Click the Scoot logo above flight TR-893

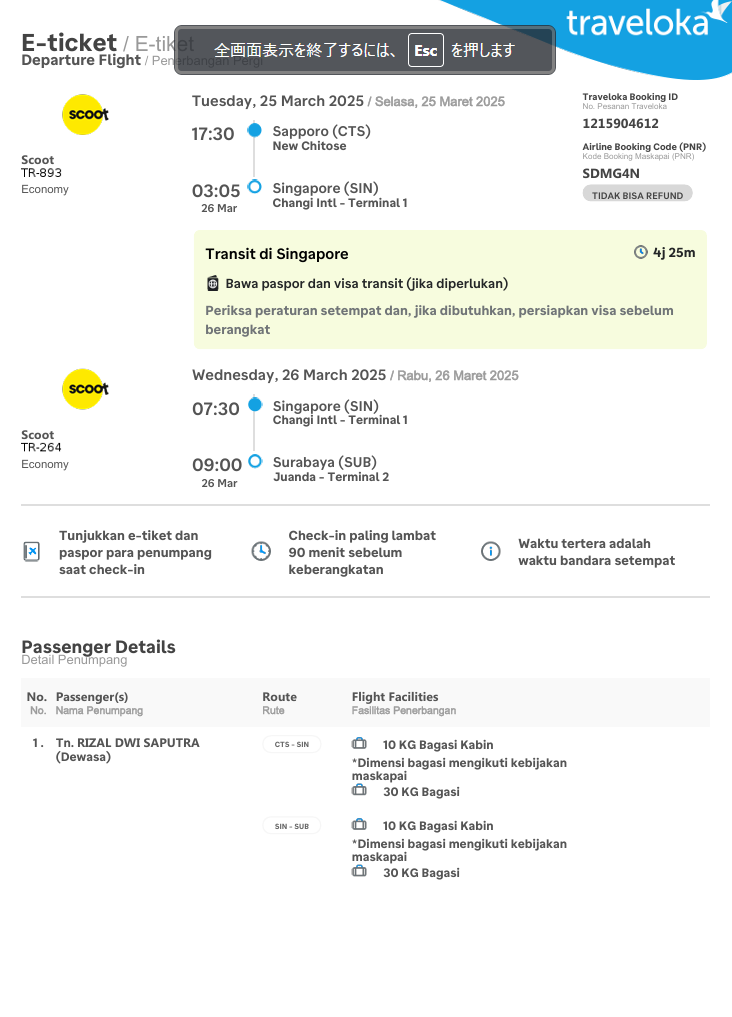pyautogui.click(x=85, y=114)
